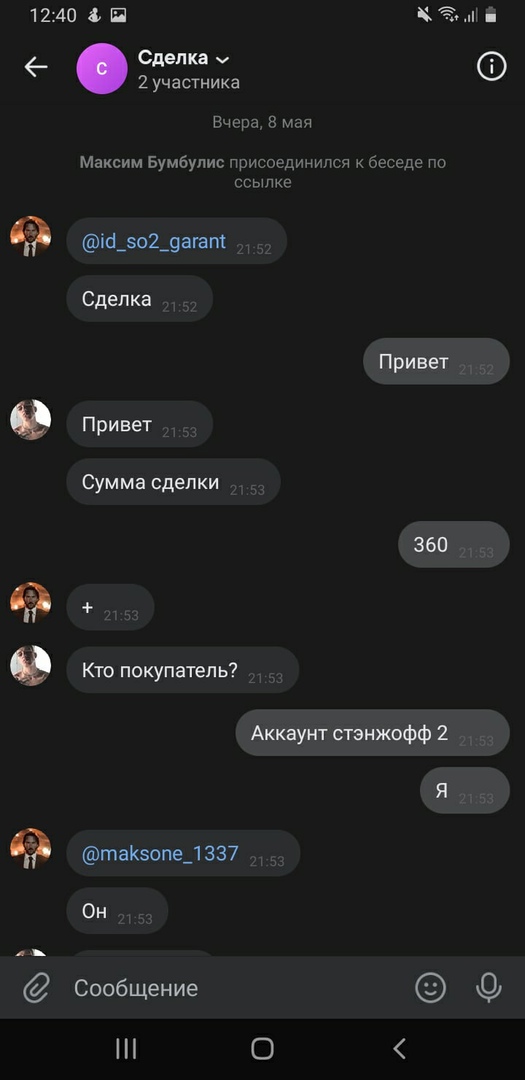Select the 360 message bubble
This screenshot has width=525, height=1080.
454,545
